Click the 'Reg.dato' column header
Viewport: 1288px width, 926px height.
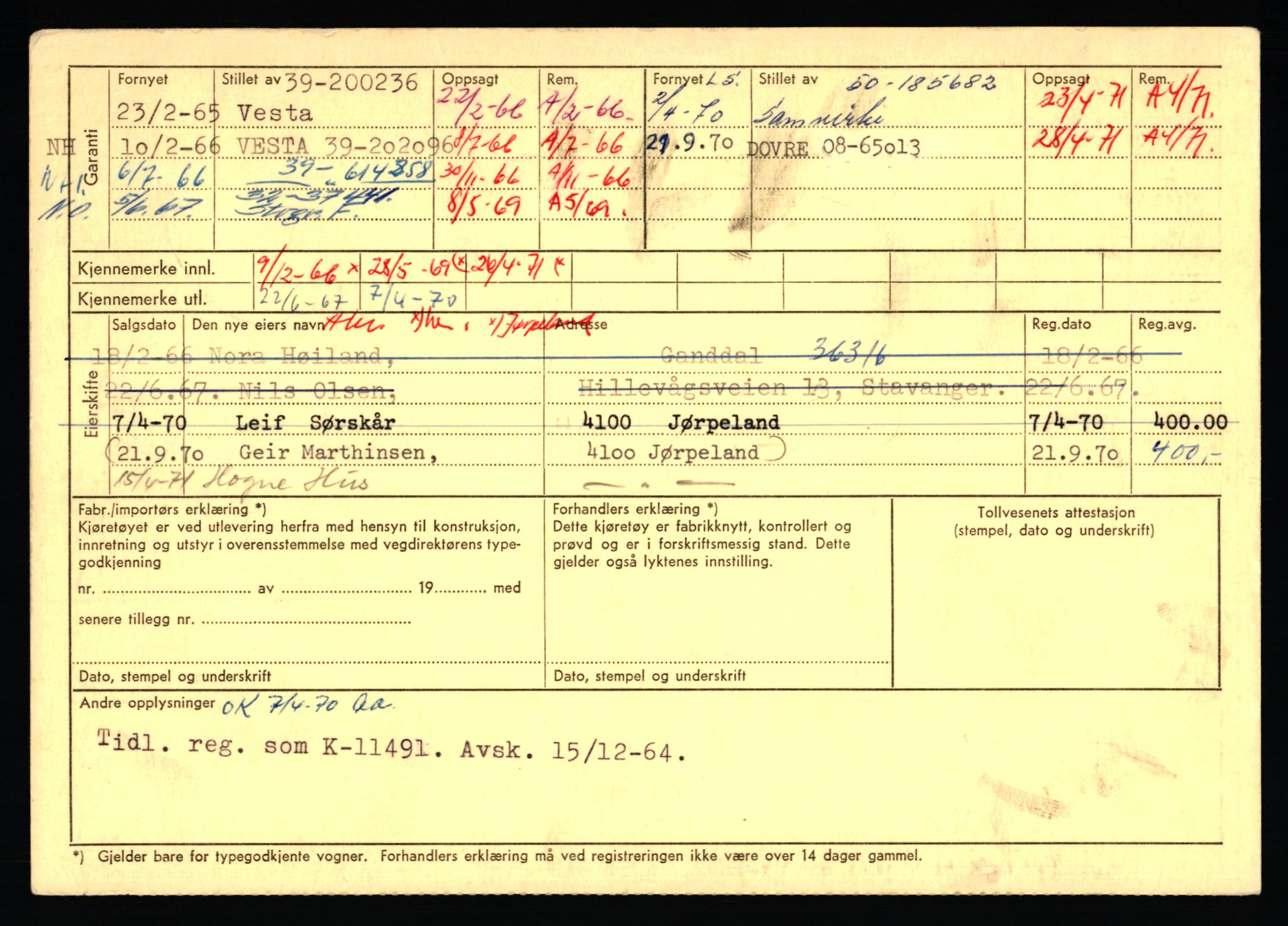[1061, 325]
